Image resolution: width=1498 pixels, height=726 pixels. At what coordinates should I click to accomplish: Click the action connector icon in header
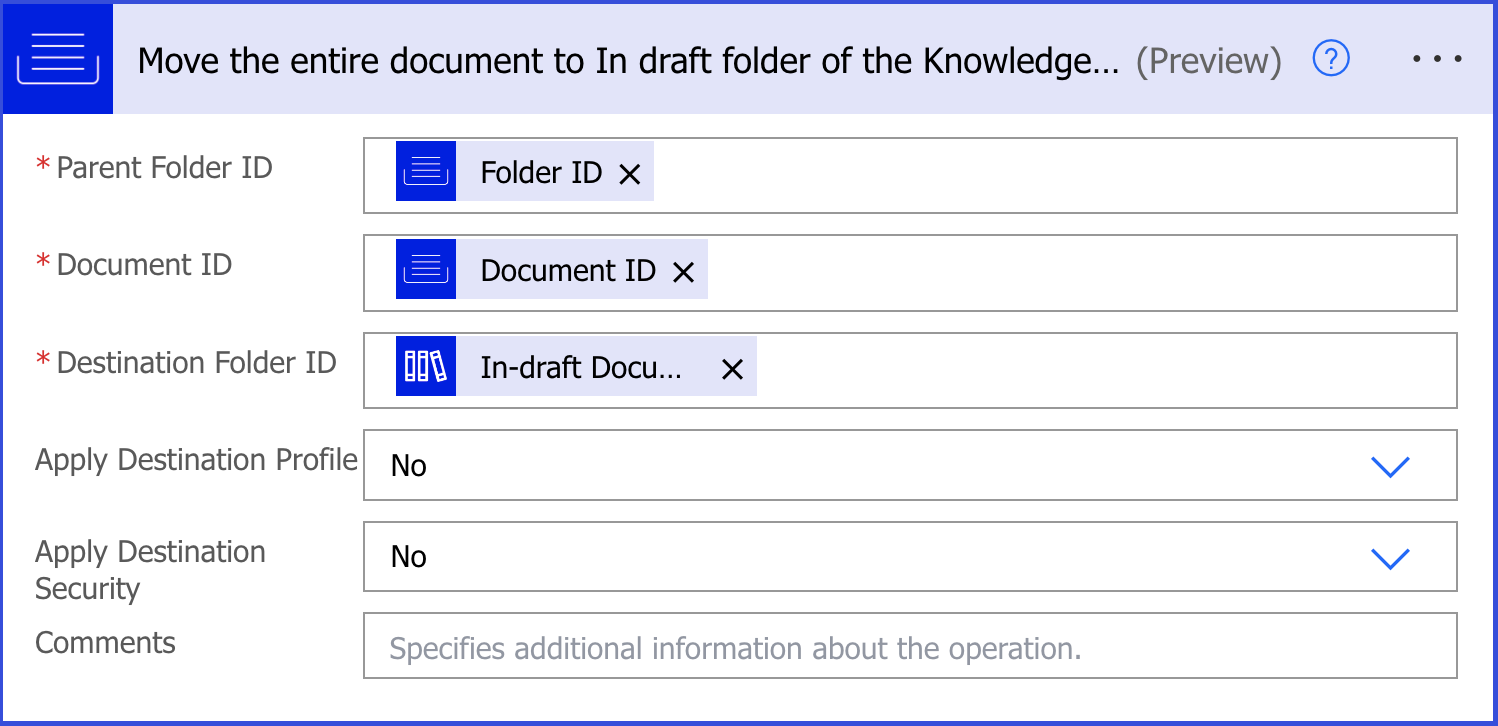click(x=57, y=59)
